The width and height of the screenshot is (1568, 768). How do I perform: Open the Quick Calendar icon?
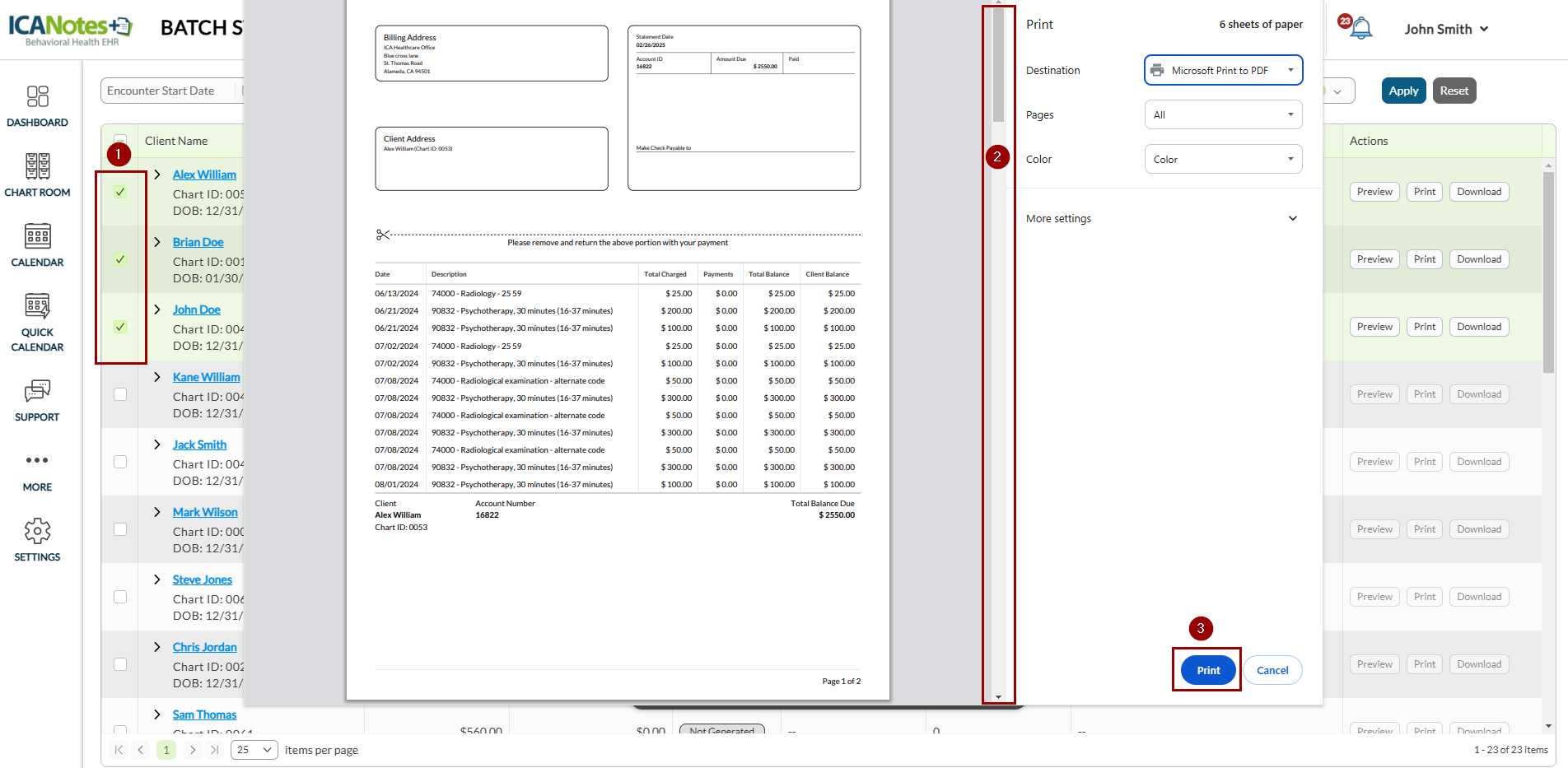(x=37, y=306)
